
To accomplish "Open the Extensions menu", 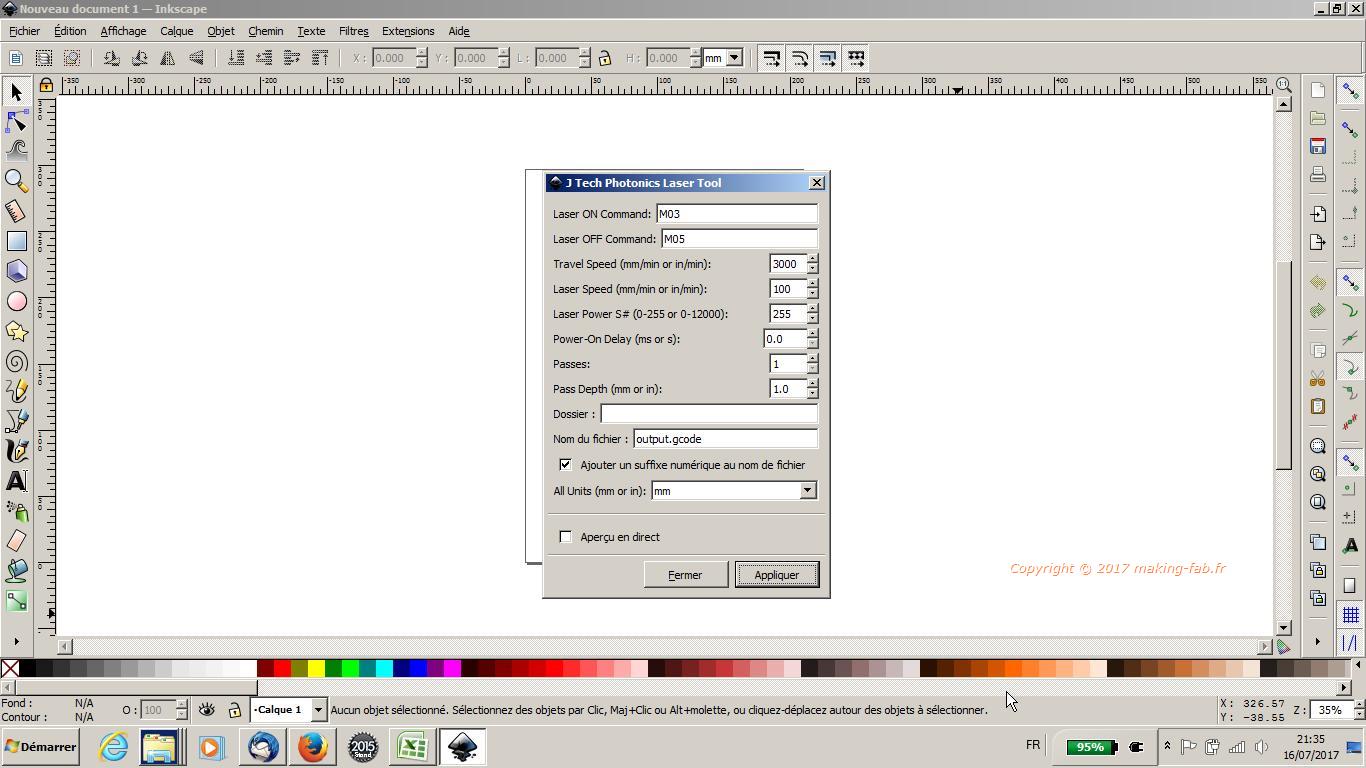I will [x=408, y=31].
